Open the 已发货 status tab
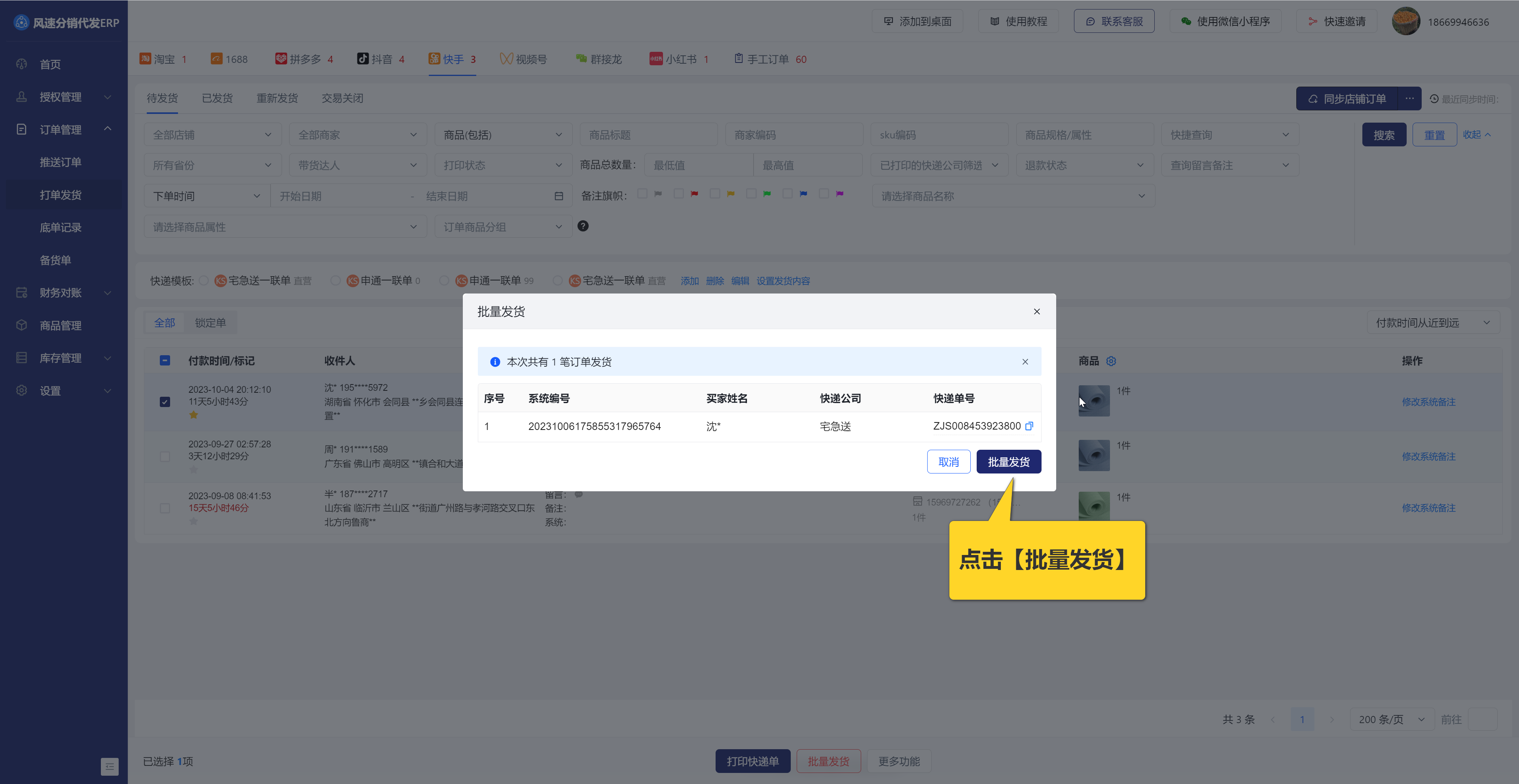 pos(217,98)
